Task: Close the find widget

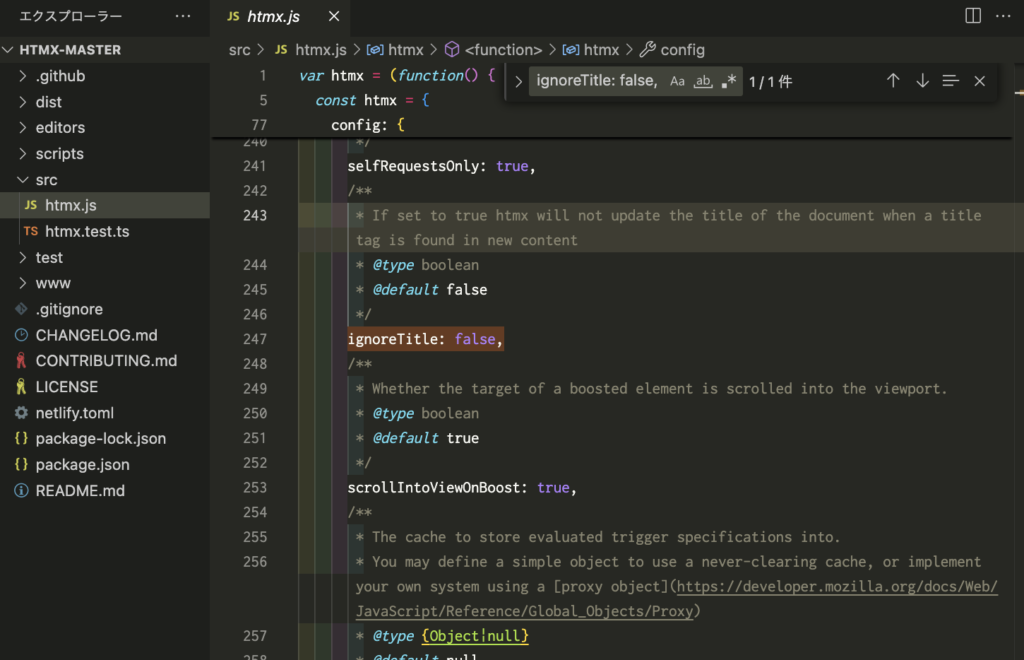Action: coord(980,81)
